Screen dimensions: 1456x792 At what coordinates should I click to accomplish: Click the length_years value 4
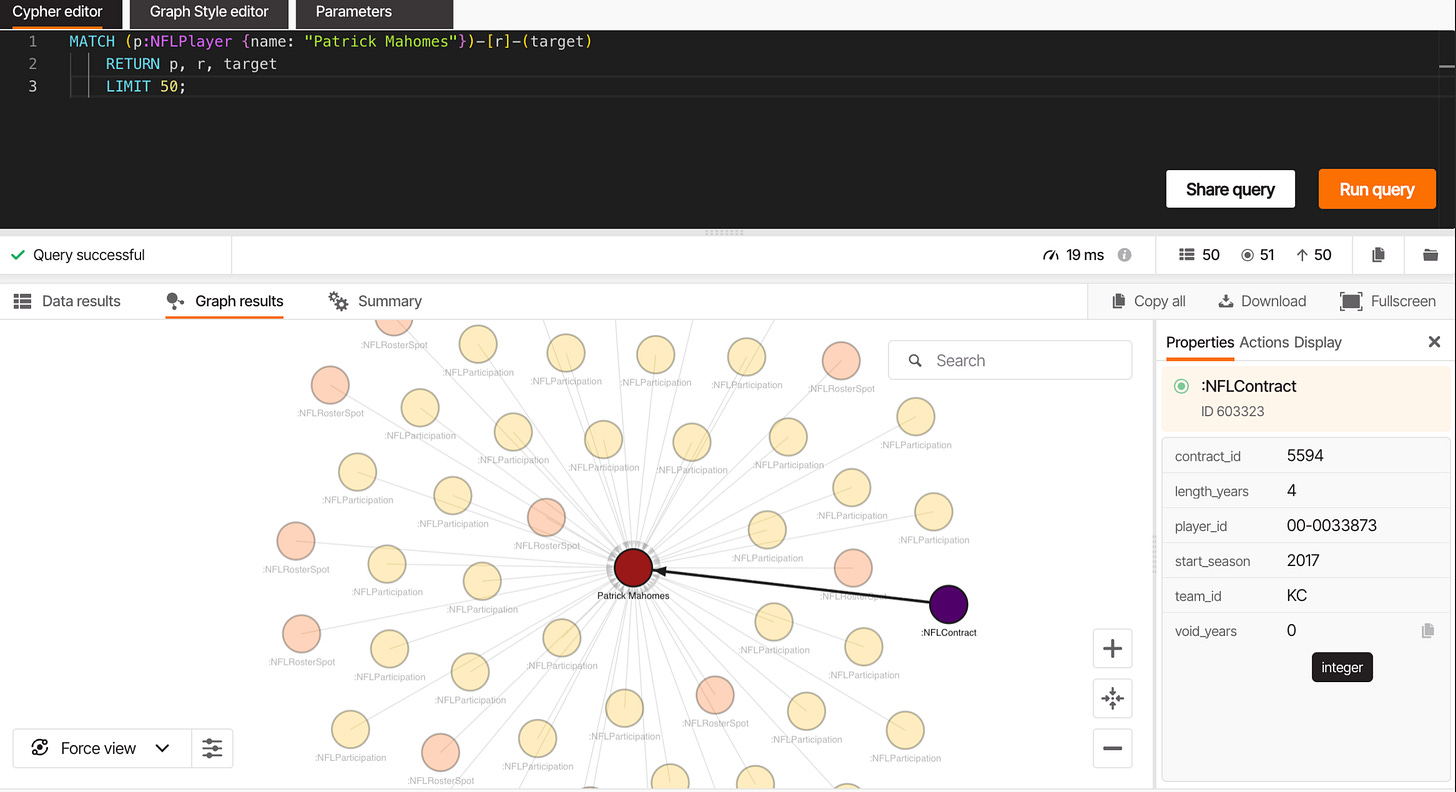tap(1292, 491)
